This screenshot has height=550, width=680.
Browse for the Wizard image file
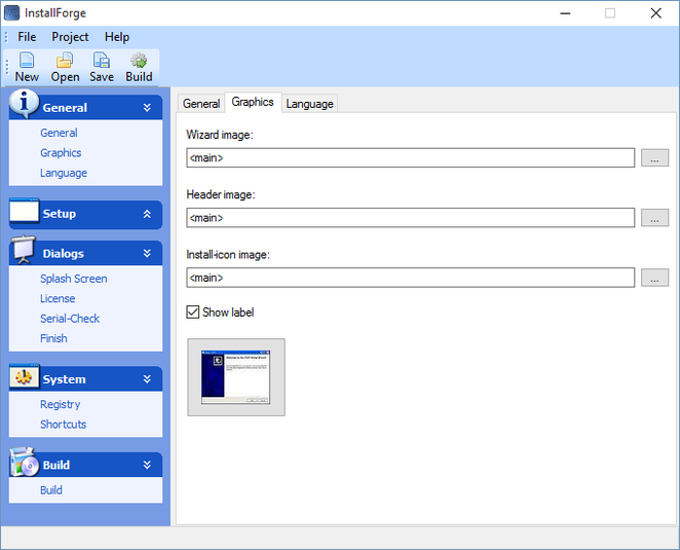tap(654, 158)
